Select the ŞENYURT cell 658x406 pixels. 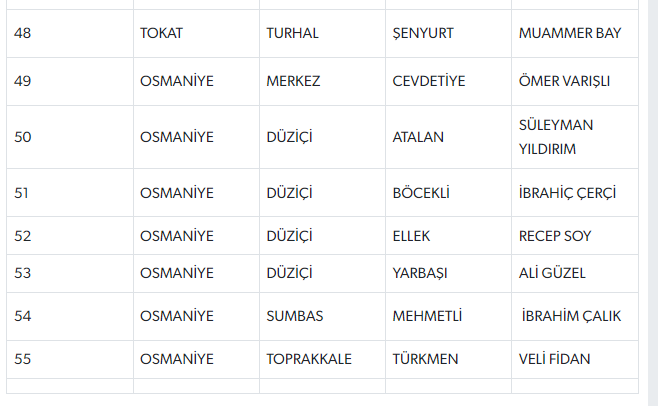coord(448,34)
